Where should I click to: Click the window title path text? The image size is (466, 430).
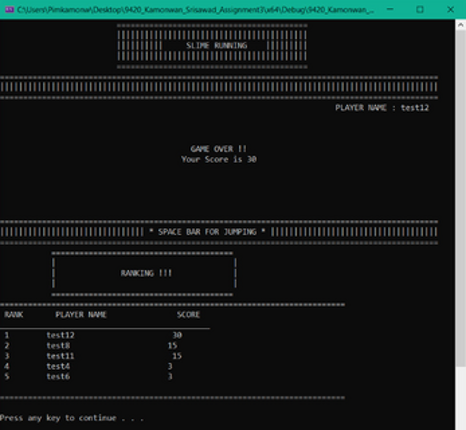click(x=195, y=10)
